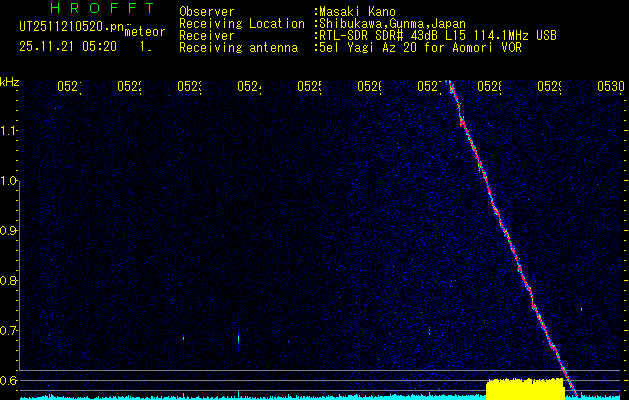Viewport: 629px width, 400px height.
Task: Click the kHz axis unit label
Action: pos(9,81)
